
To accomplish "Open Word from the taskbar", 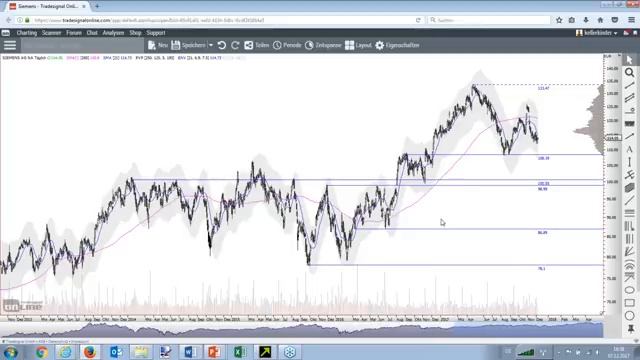I will click(190, 352).
